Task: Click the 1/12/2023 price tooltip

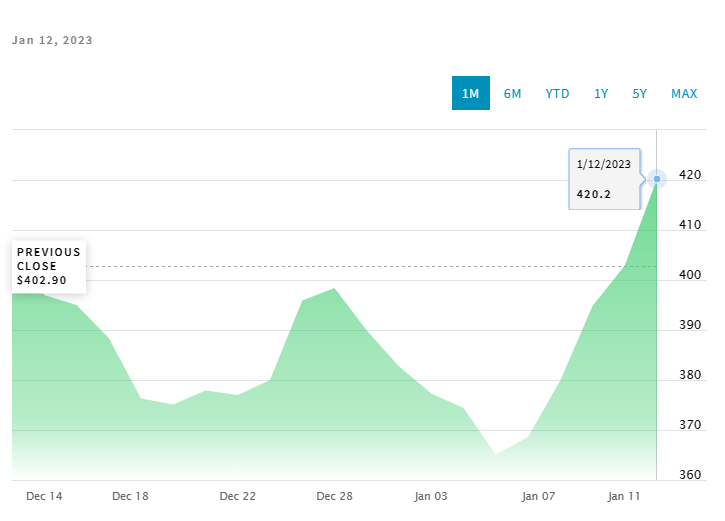Action: point(604,179)
